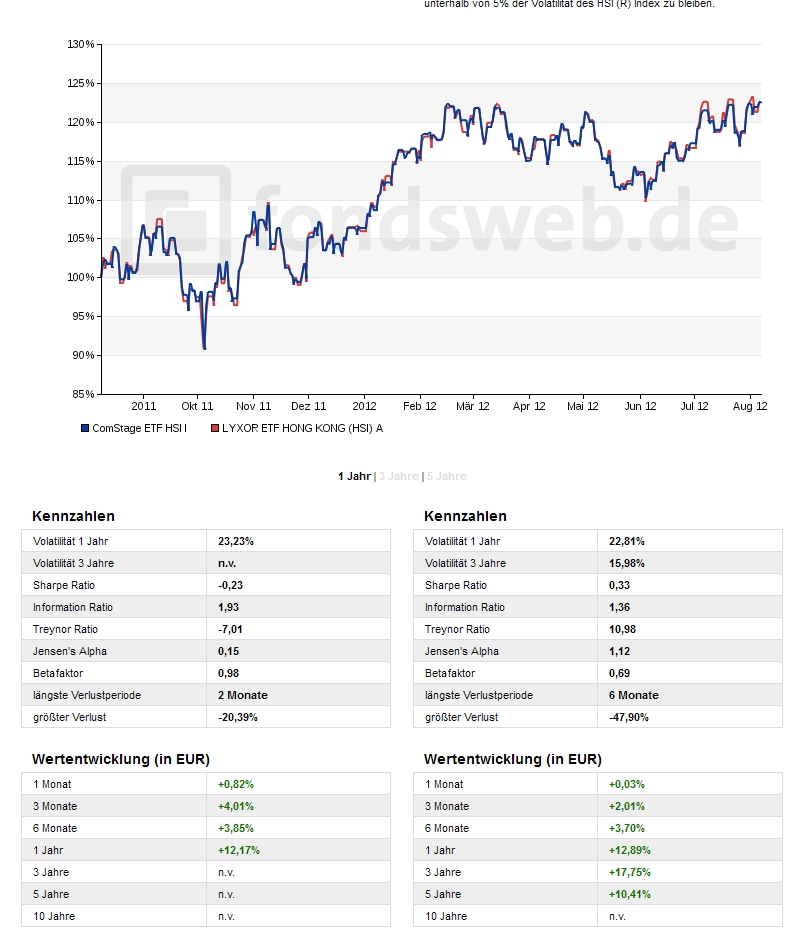Viewport: 790px width, 929px height.
Task: Click the -47,90% größter Verlust value
Action: point(630,717)
